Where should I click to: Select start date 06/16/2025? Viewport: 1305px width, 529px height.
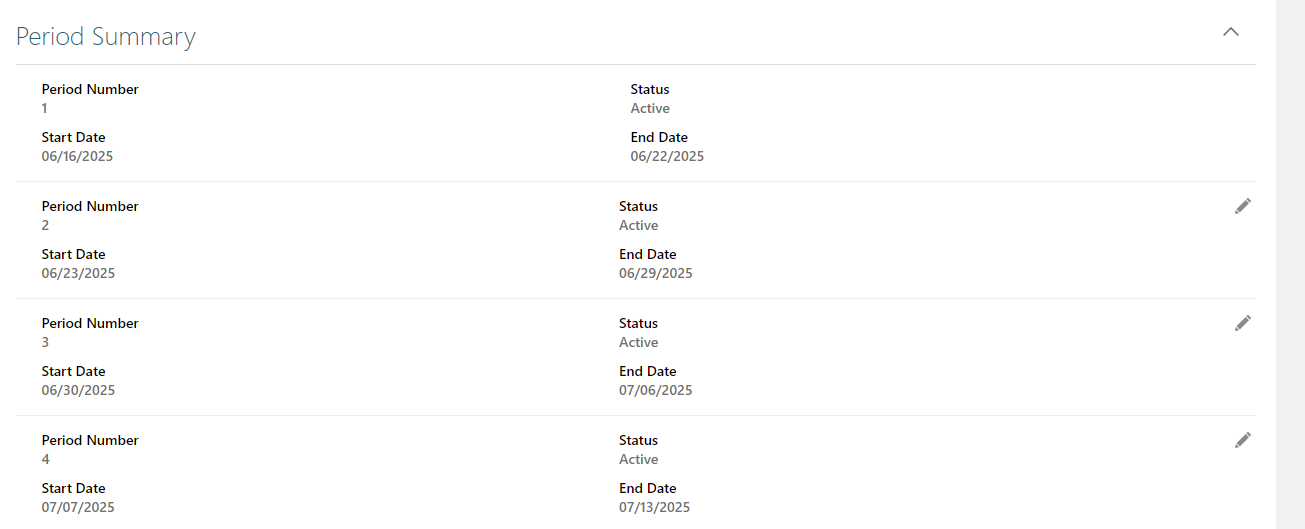78,156
